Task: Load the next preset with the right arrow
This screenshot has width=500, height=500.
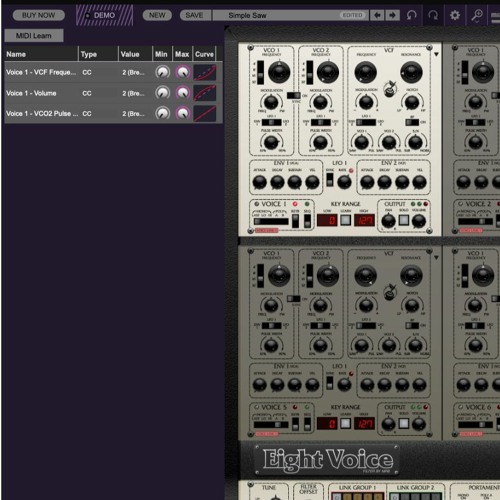Action: coord(392,15)
